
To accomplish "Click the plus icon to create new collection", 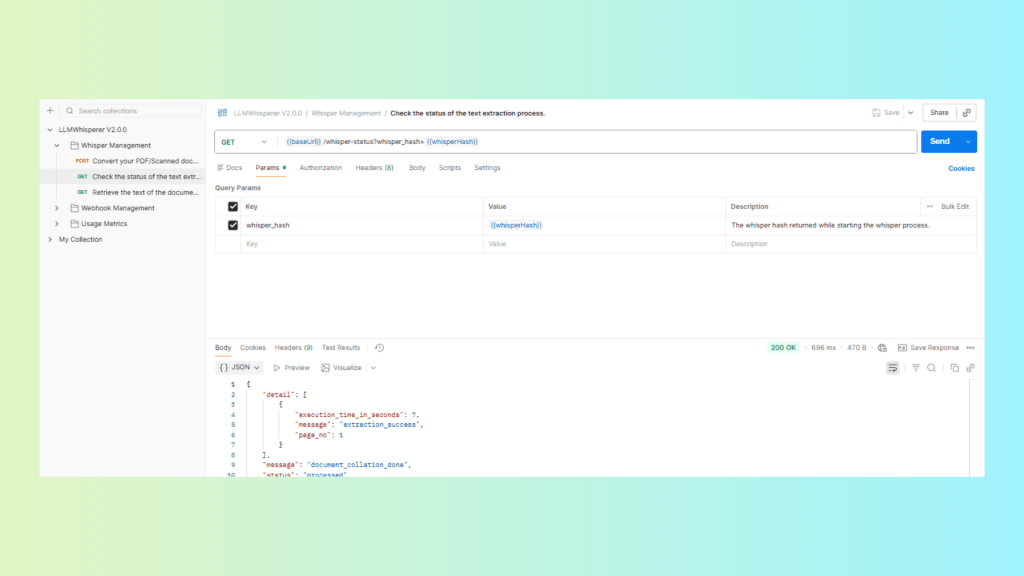I will point(50,111).
